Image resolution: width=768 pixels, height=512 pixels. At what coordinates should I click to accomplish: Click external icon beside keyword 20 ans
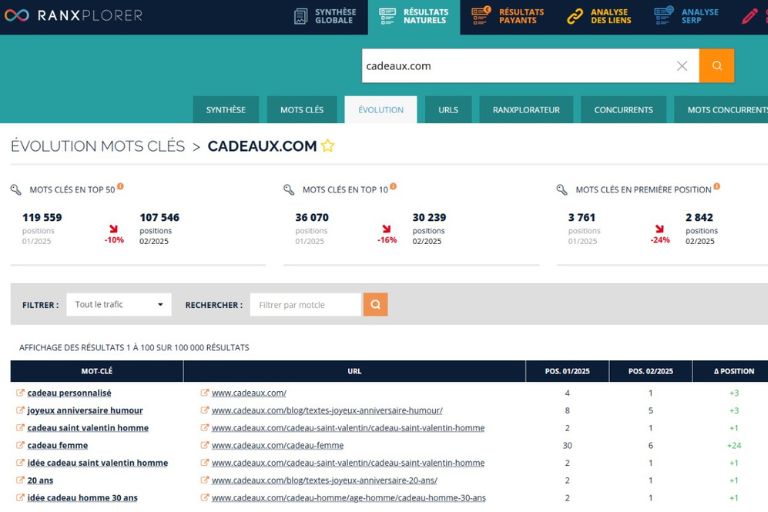(x=20, y=480)
